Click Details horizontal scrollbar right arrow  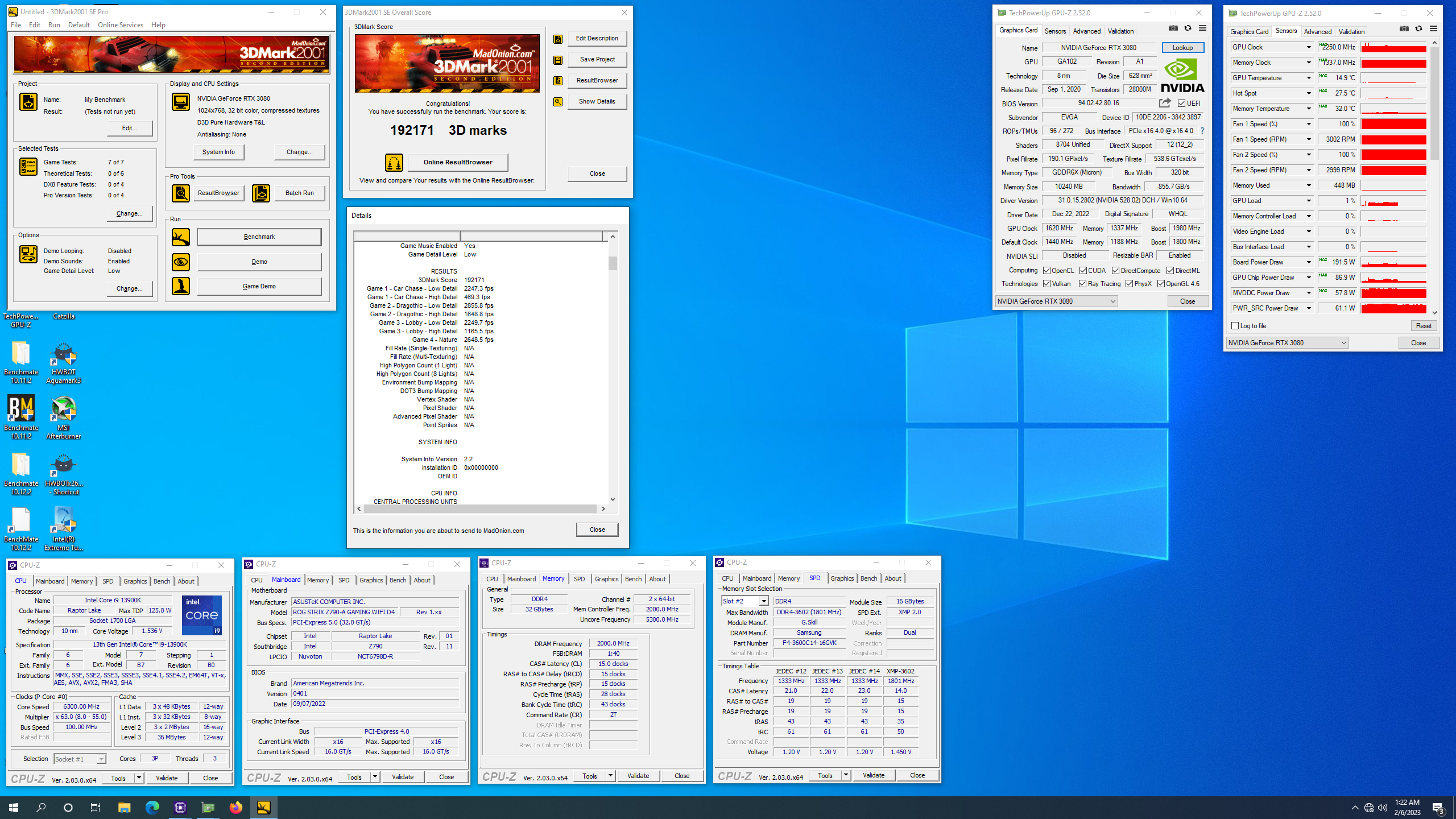[603, 508]
